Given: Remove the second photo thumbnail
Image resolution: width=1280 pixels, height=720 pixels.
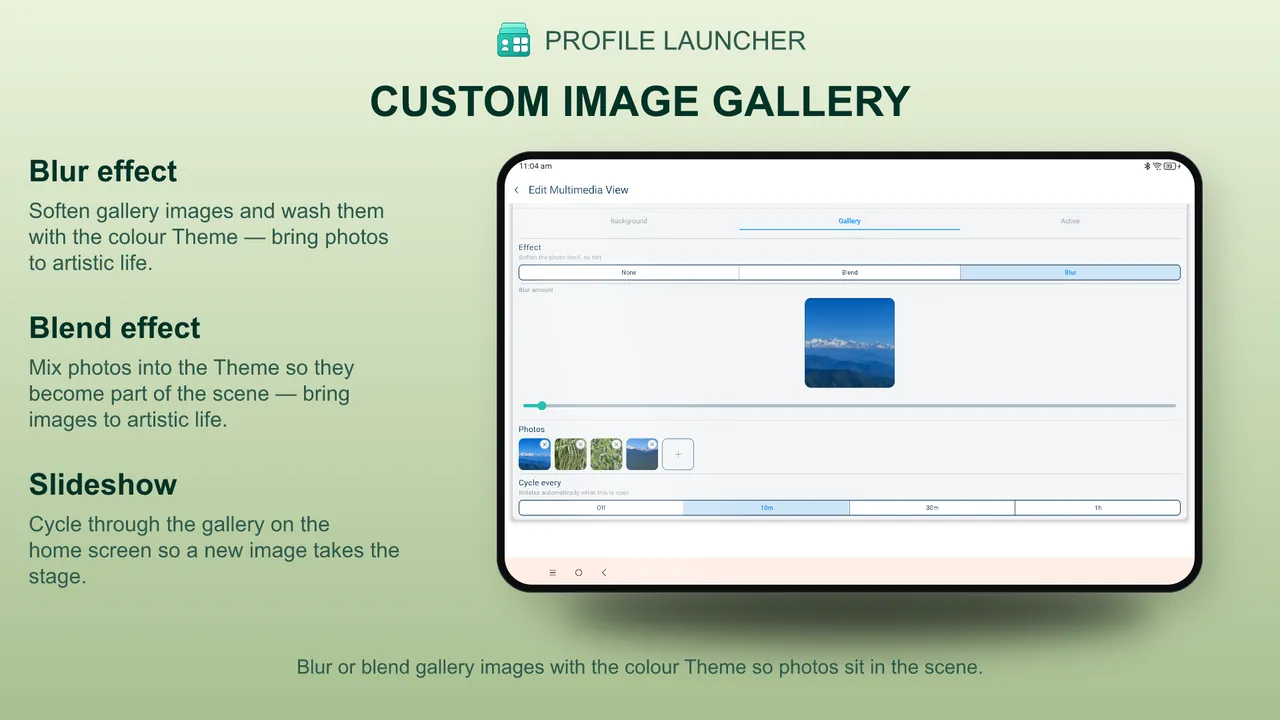Looking at the screenshot, I should 580,444.
